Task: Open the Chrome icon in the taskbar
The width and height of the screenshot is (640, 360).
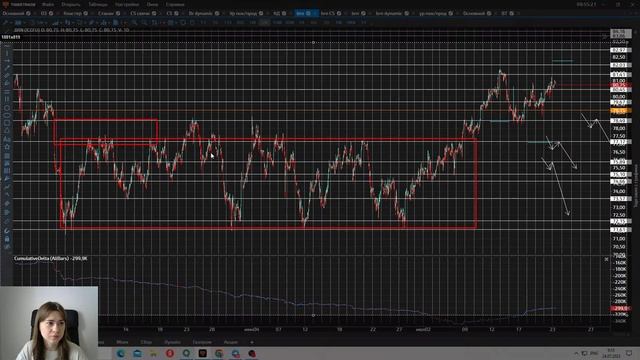Action: pos(219,353)
